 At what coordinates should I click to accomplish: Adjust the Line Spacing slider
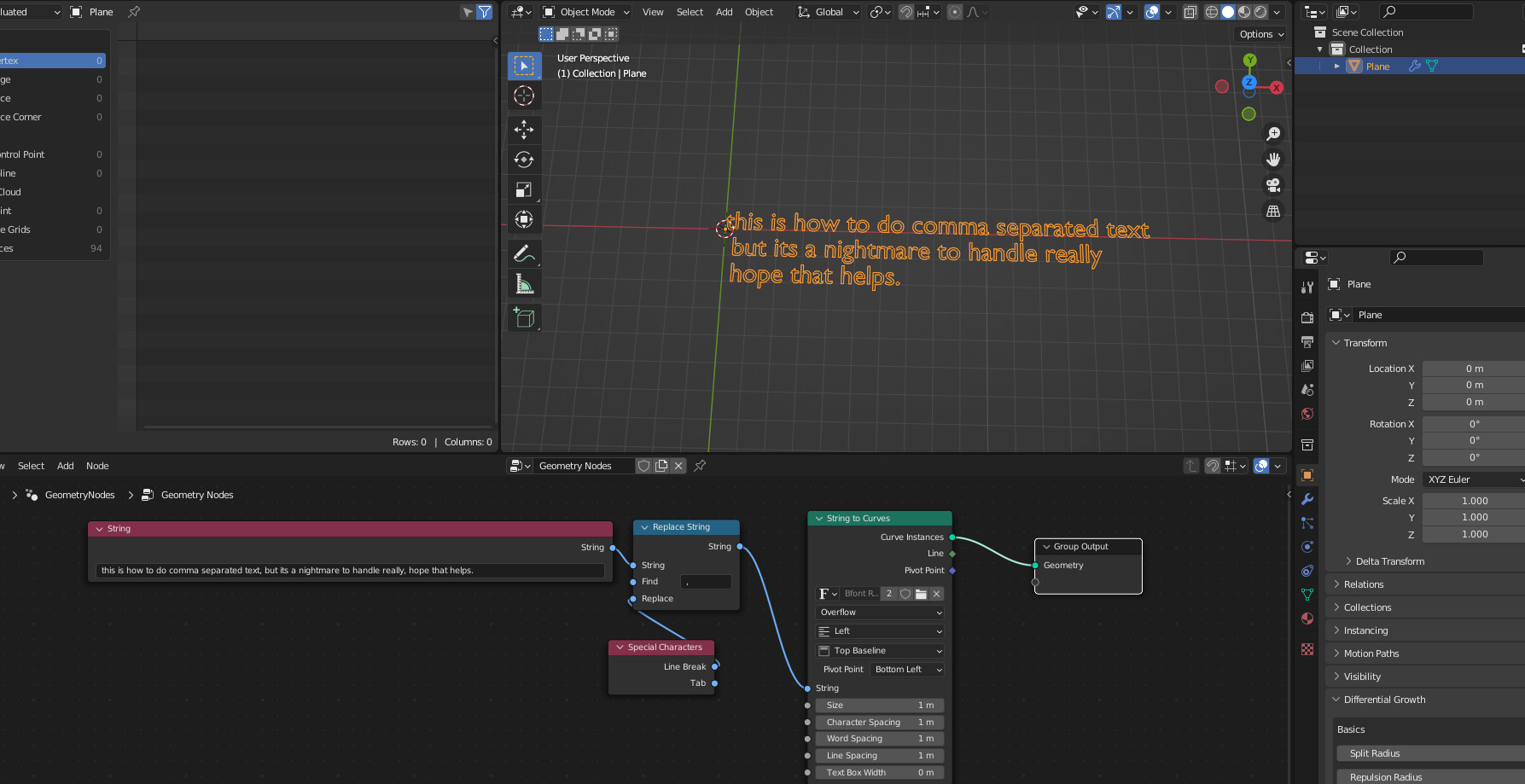click(x=880, y=756)
